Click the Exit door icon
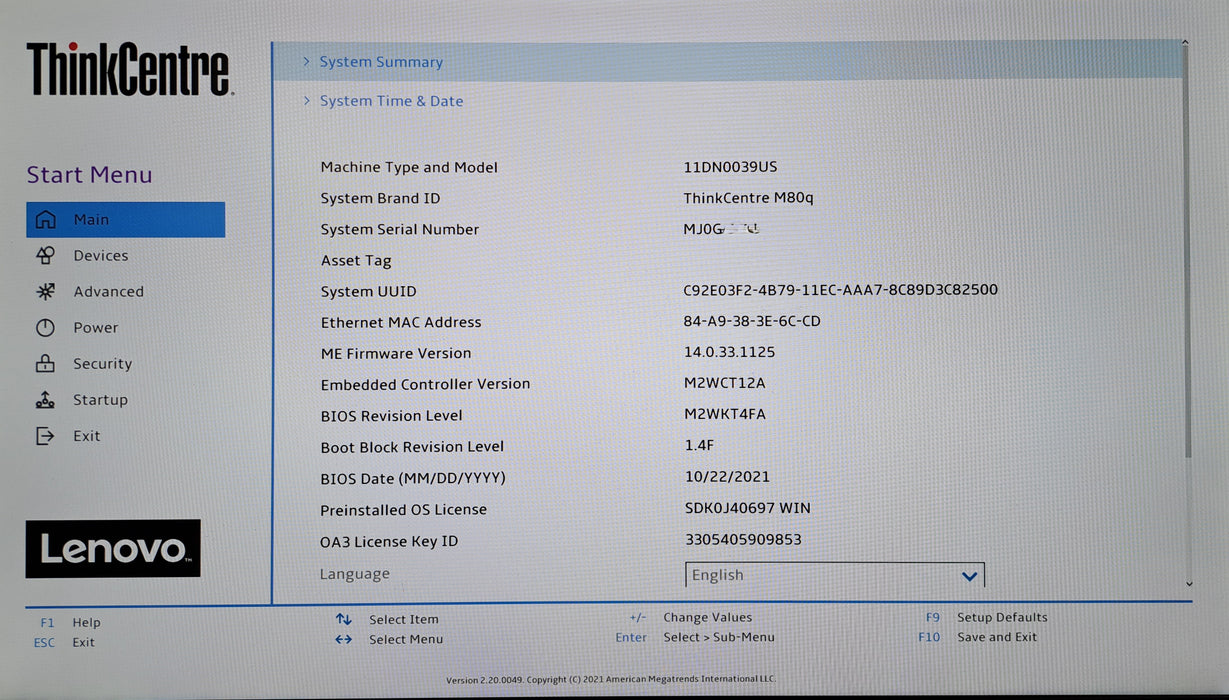Screen dimensions: 1229x700 (x=45, y=436)
